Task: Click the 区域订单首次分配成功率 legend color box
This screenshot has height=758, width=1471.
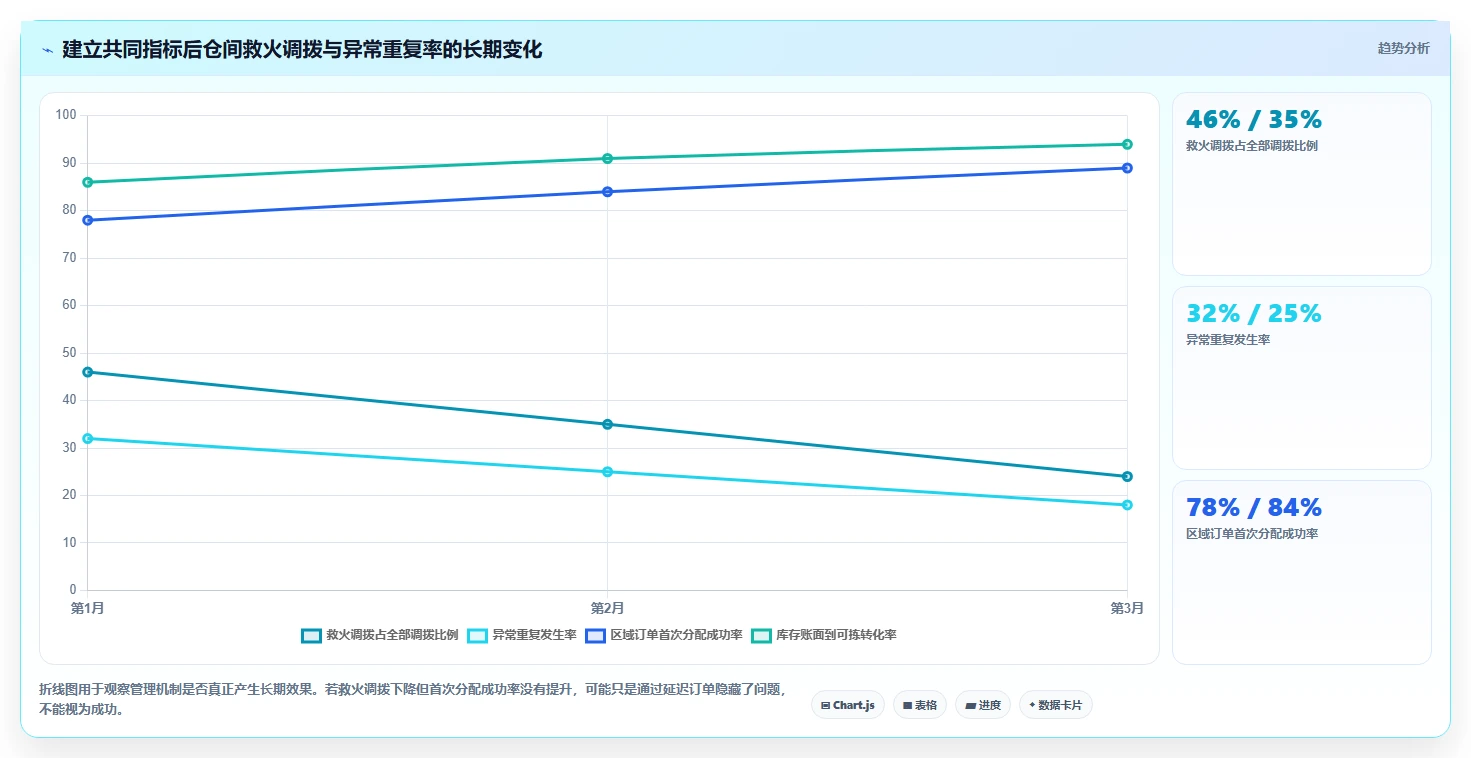Action: click(x=595, y=635)
